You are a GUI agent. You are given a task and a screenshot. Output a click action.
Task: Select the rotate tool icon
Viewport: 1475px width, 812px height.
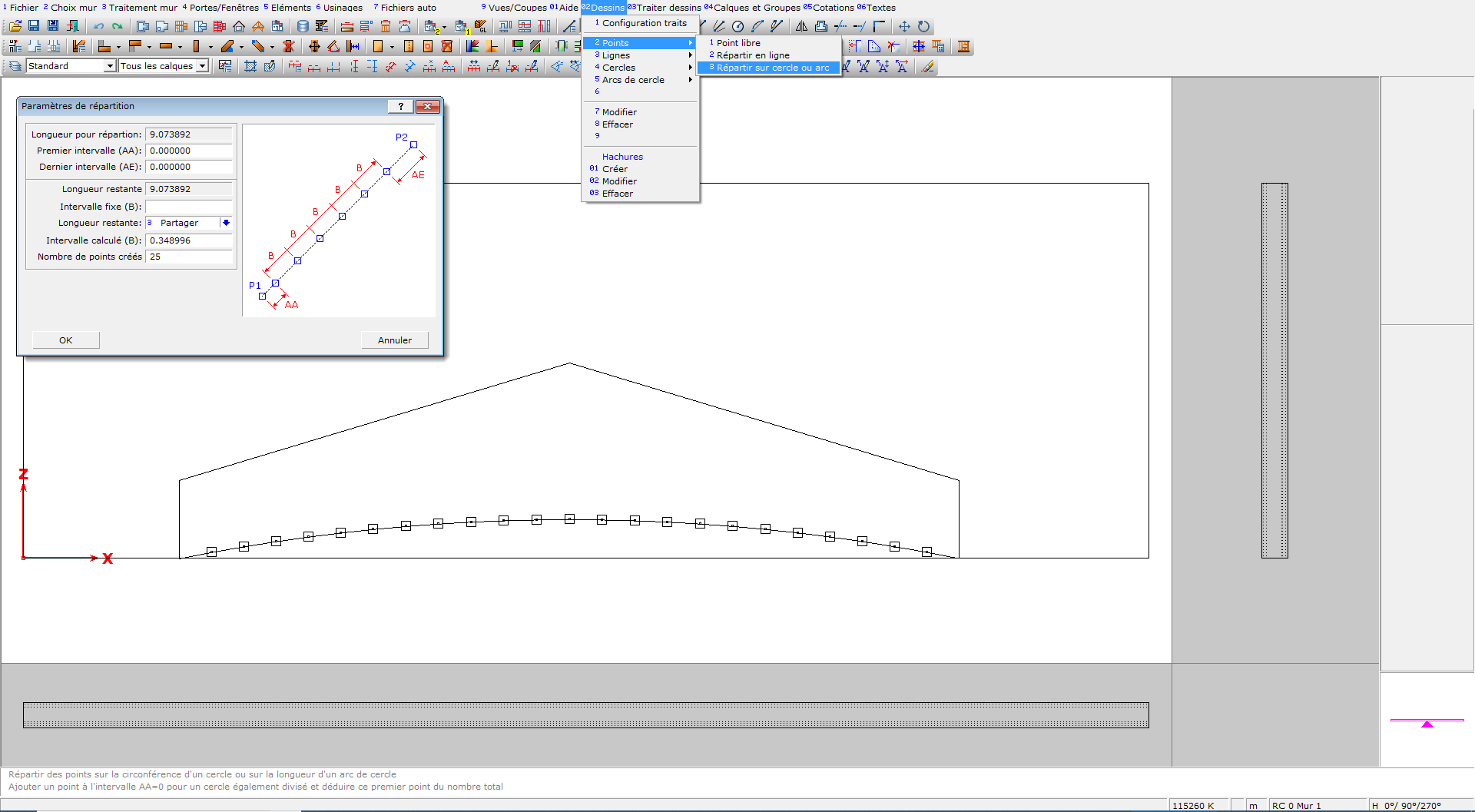tap(923, 26)
